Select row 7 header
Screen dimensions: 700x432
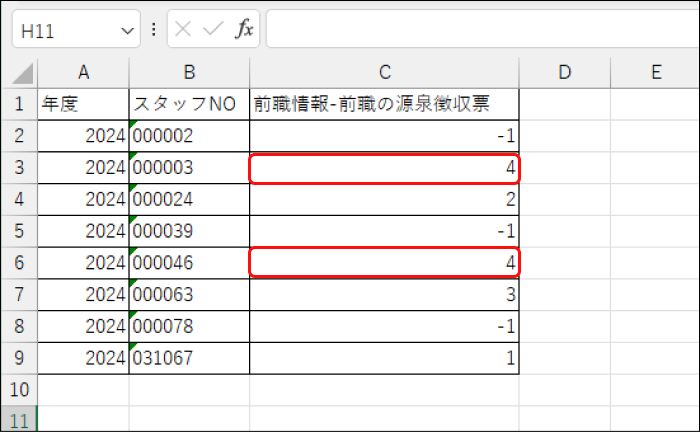point(19,295)
